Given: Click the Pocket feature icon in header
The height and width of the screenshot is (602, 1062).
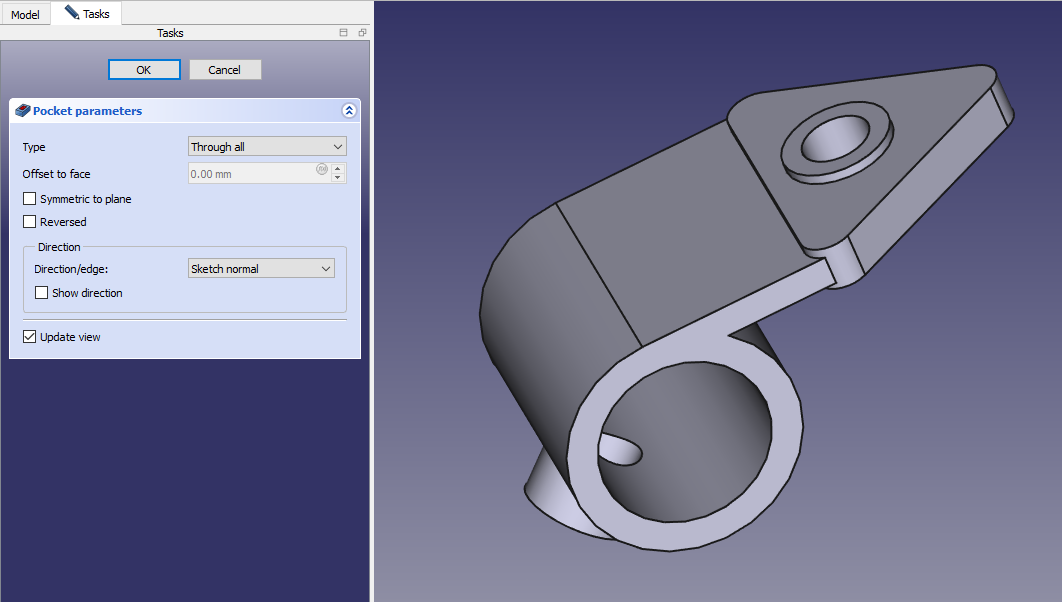Looking at the screenshot, I should 23,110.
